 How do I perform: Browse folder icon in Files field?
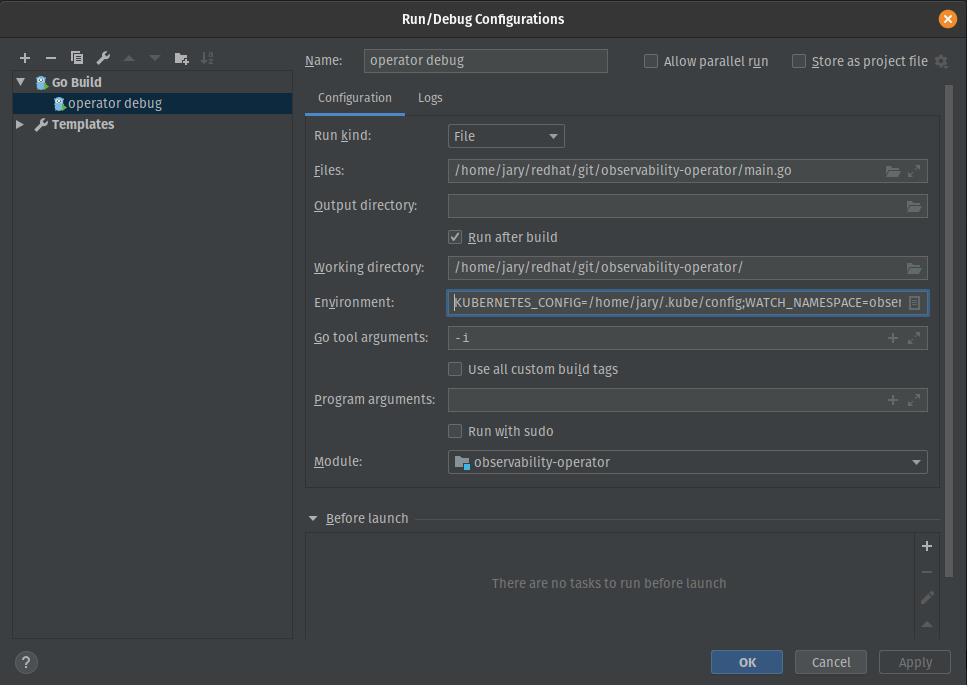pyautogui.click(x=892, y=171)
